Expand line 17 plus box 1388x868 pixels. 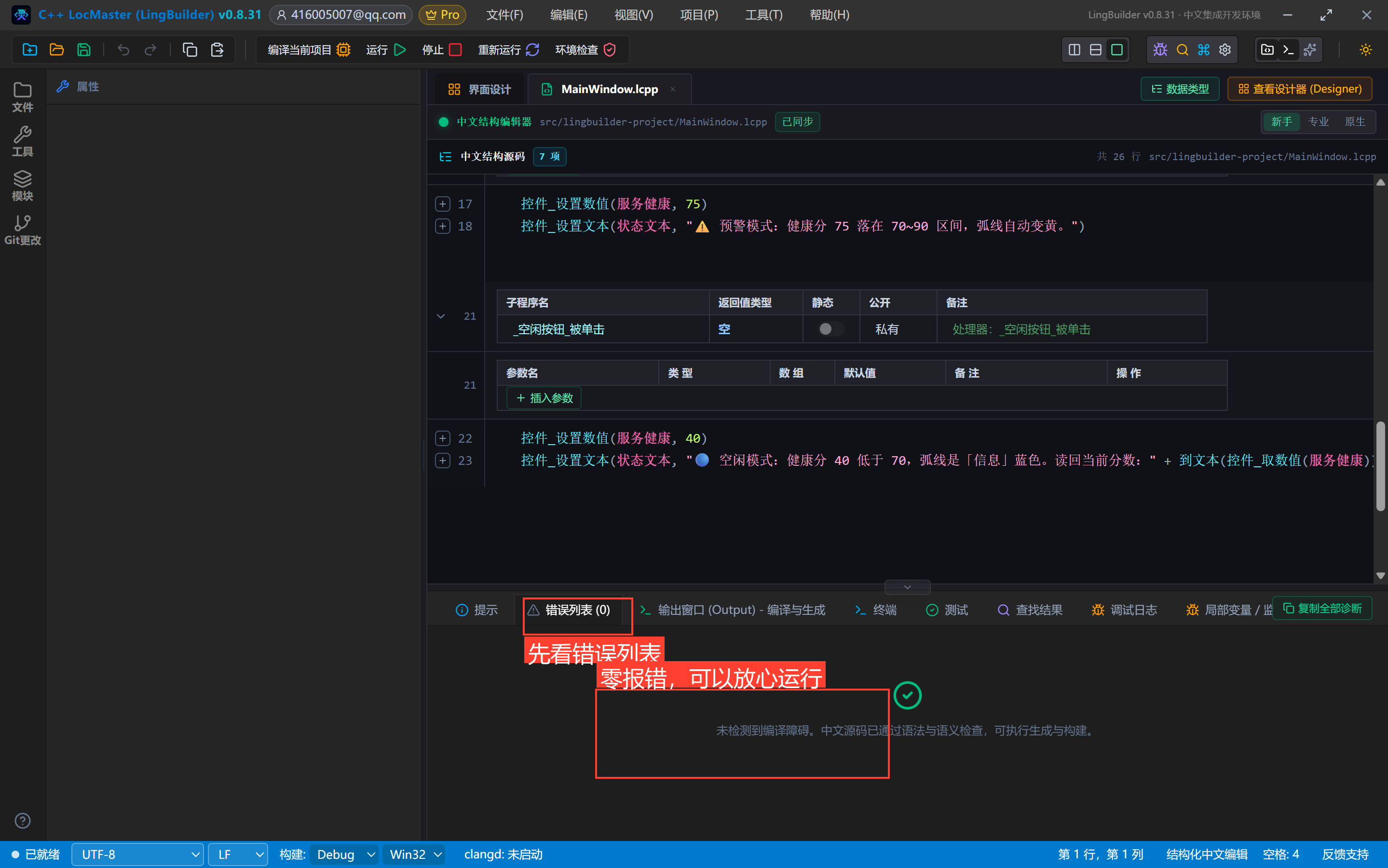click(x=443, y=204)
